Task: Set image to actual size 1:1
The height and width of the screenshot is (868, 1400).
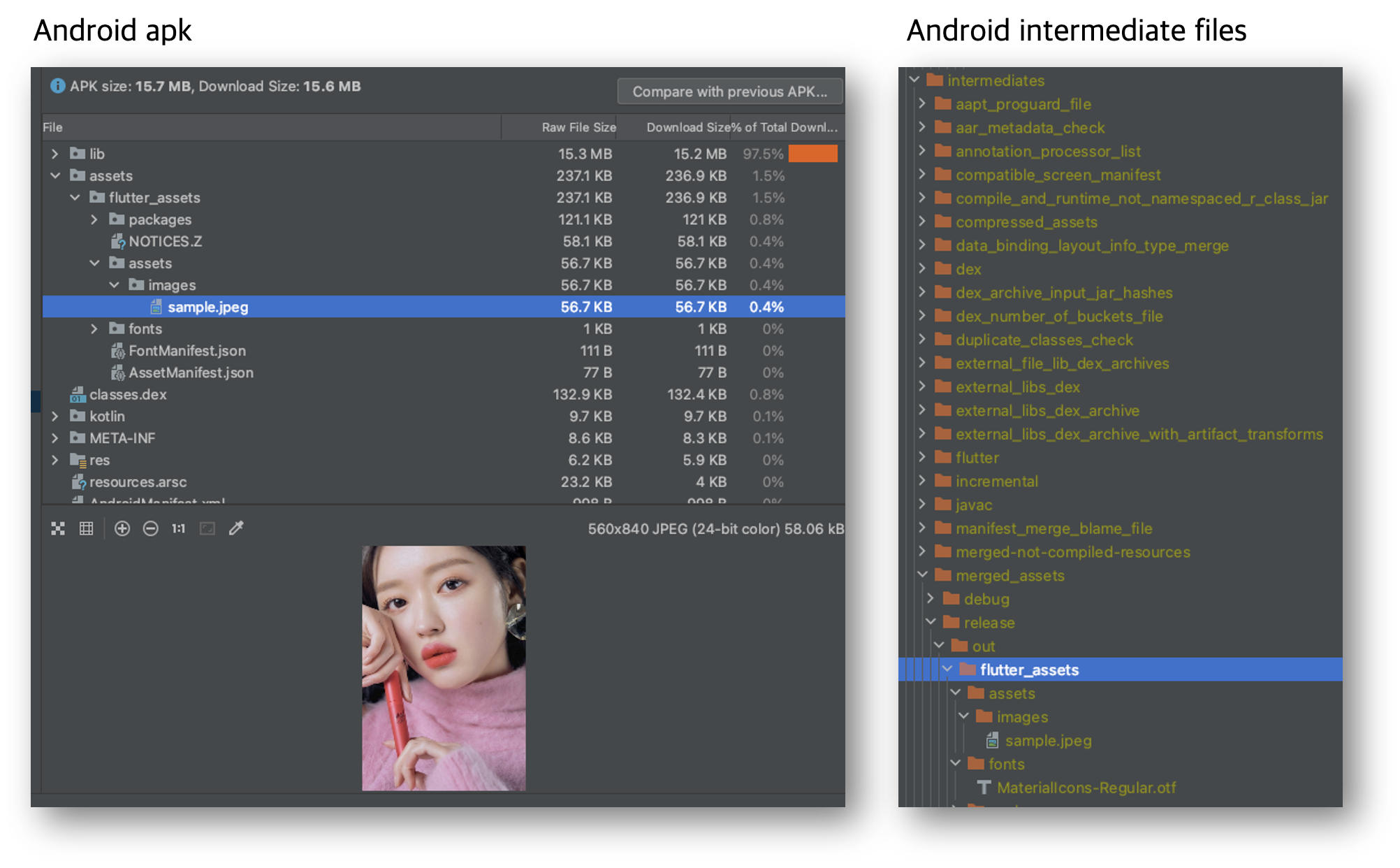Action: pos(179,528)
